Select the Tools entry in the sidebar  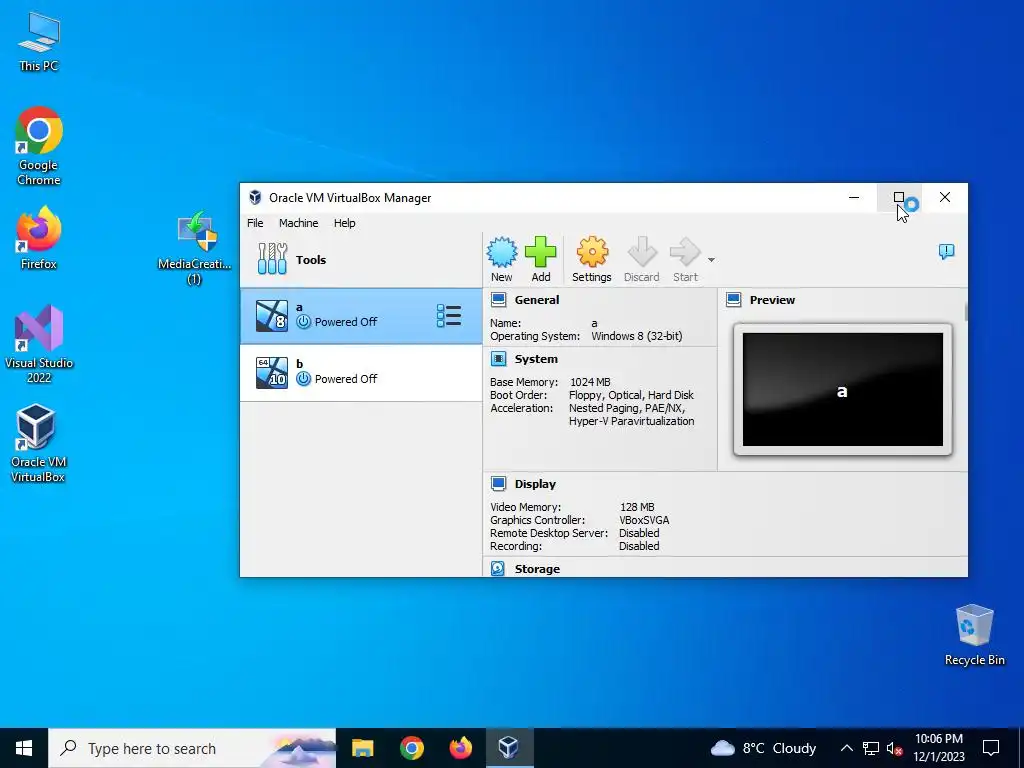point(361,260)
